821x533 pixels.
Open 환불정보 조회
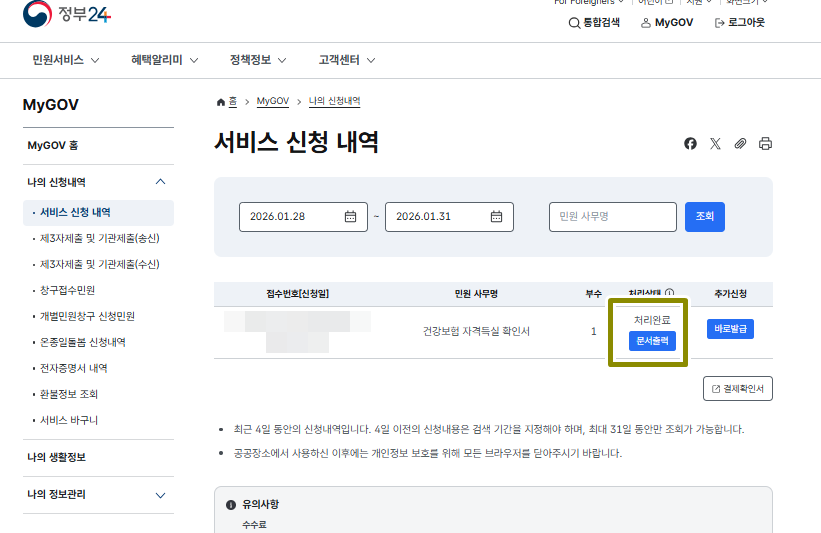tap(69, 394)
